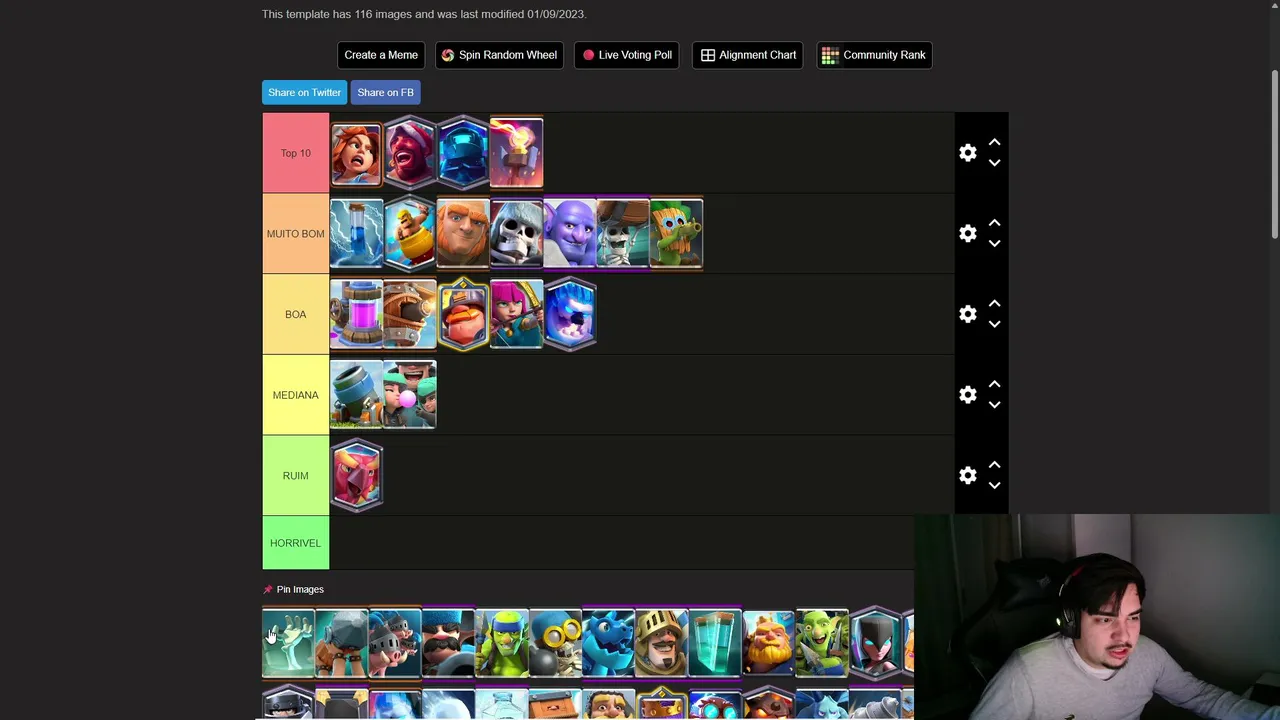Image resolution: width=1280 pixels, height=720 pixels.
Task: Select the Mighty Miner champion card
Action: [x=463, y=314]
